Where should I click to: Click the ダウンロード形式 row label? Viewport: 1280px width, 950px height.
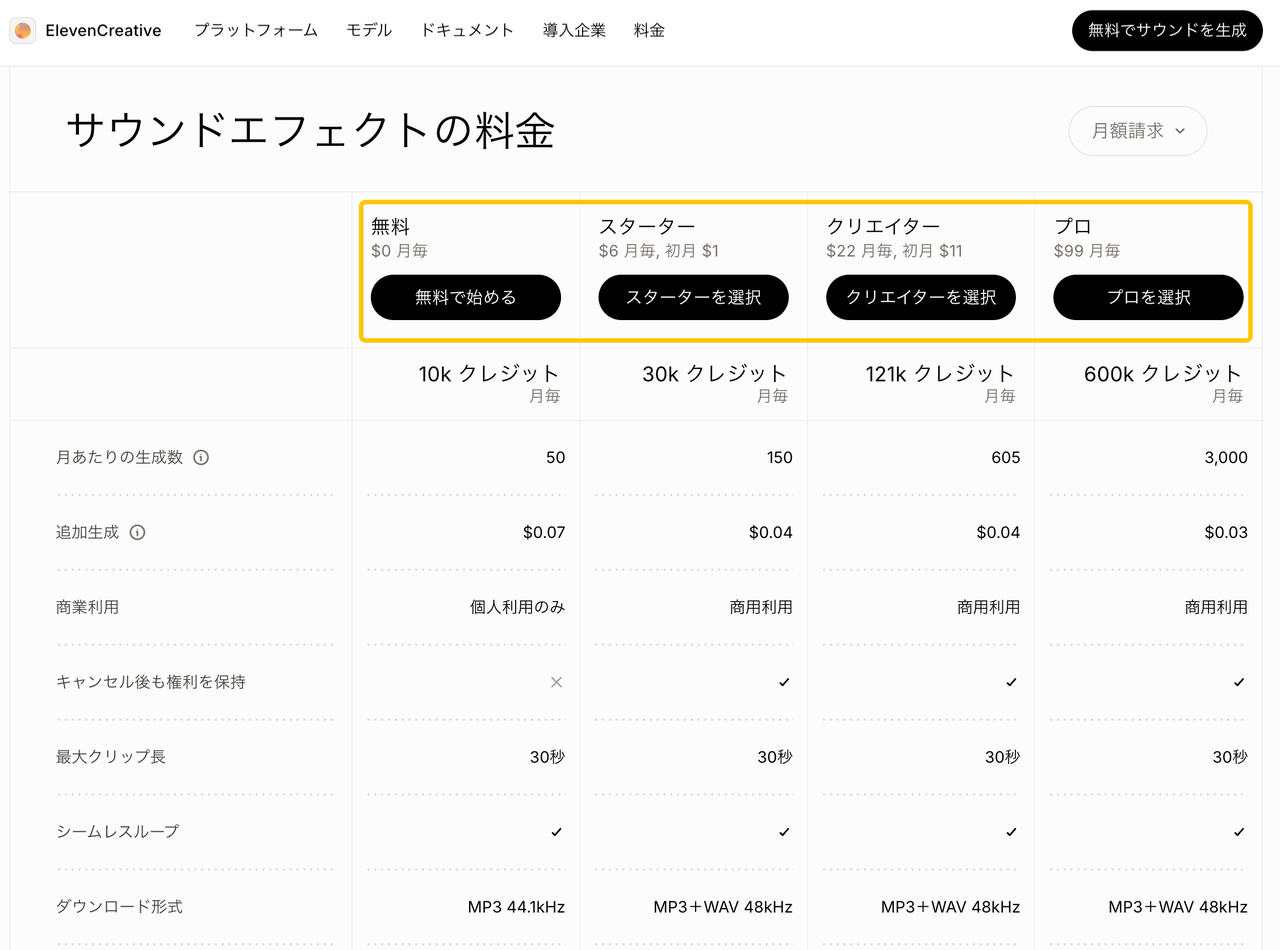point(119,907)
